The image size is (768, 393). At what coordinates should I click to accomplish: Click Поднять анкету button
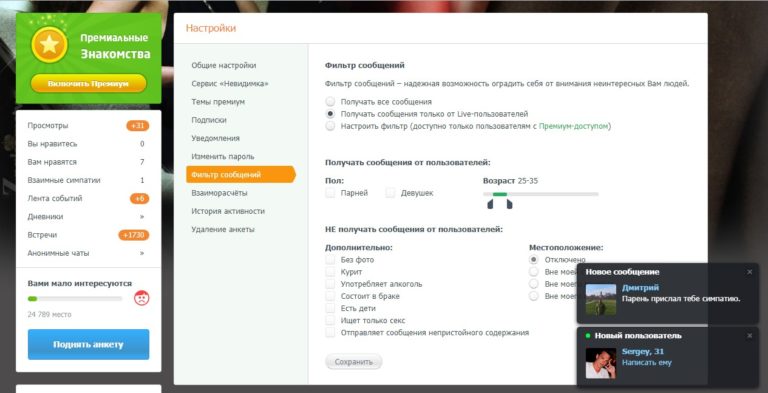[x=89, y=344]
